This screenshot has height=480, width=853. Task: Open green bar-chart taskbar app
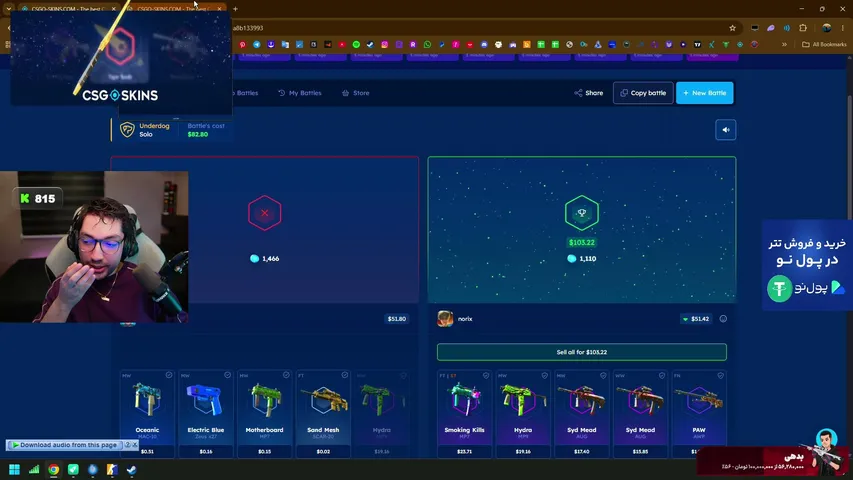(x=34, y=469)
